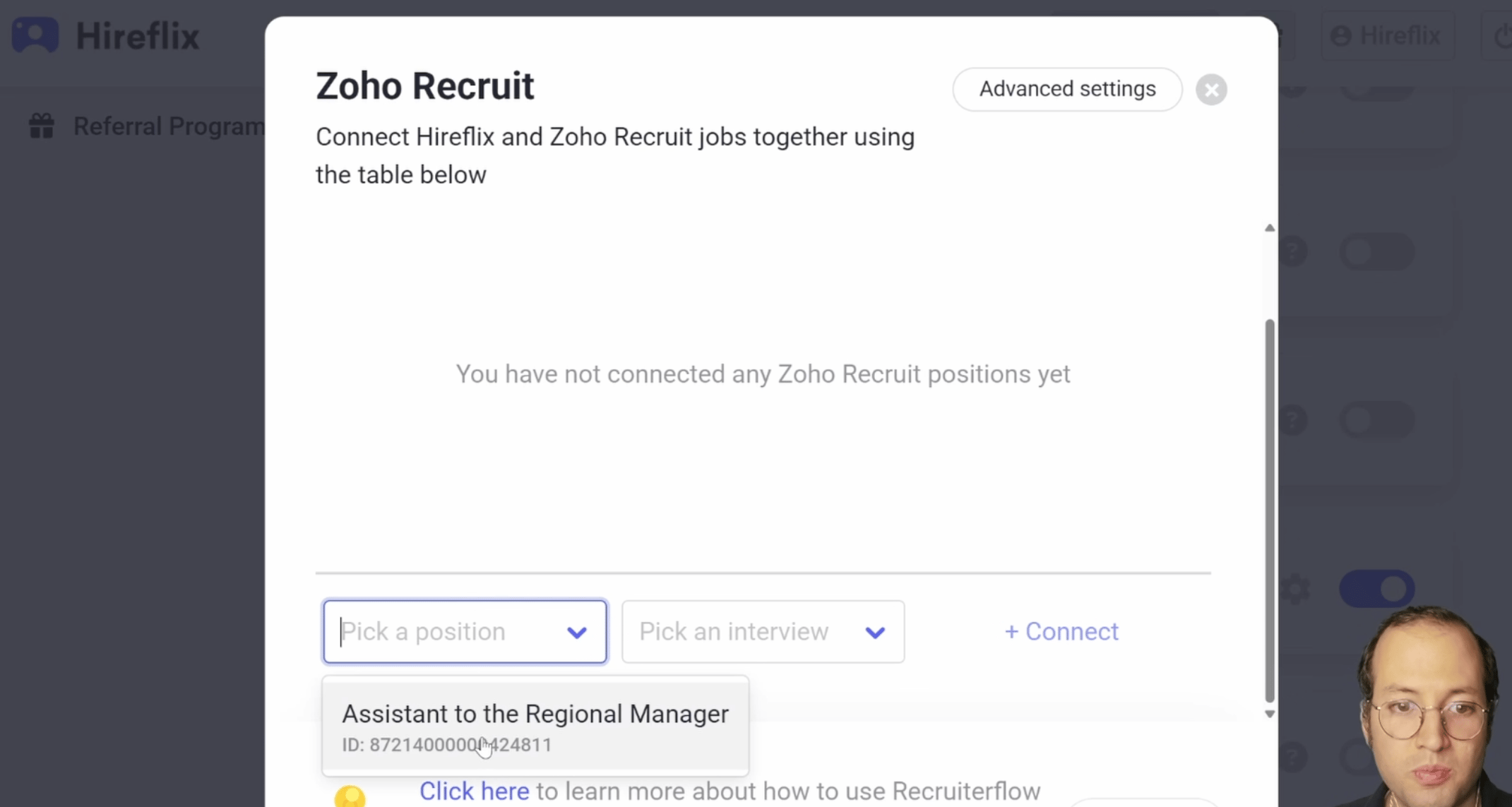Viewport: 1512px width, 807px height.
Task: Click scrollbar up arrow in dialog
Action: point(1269,228)
